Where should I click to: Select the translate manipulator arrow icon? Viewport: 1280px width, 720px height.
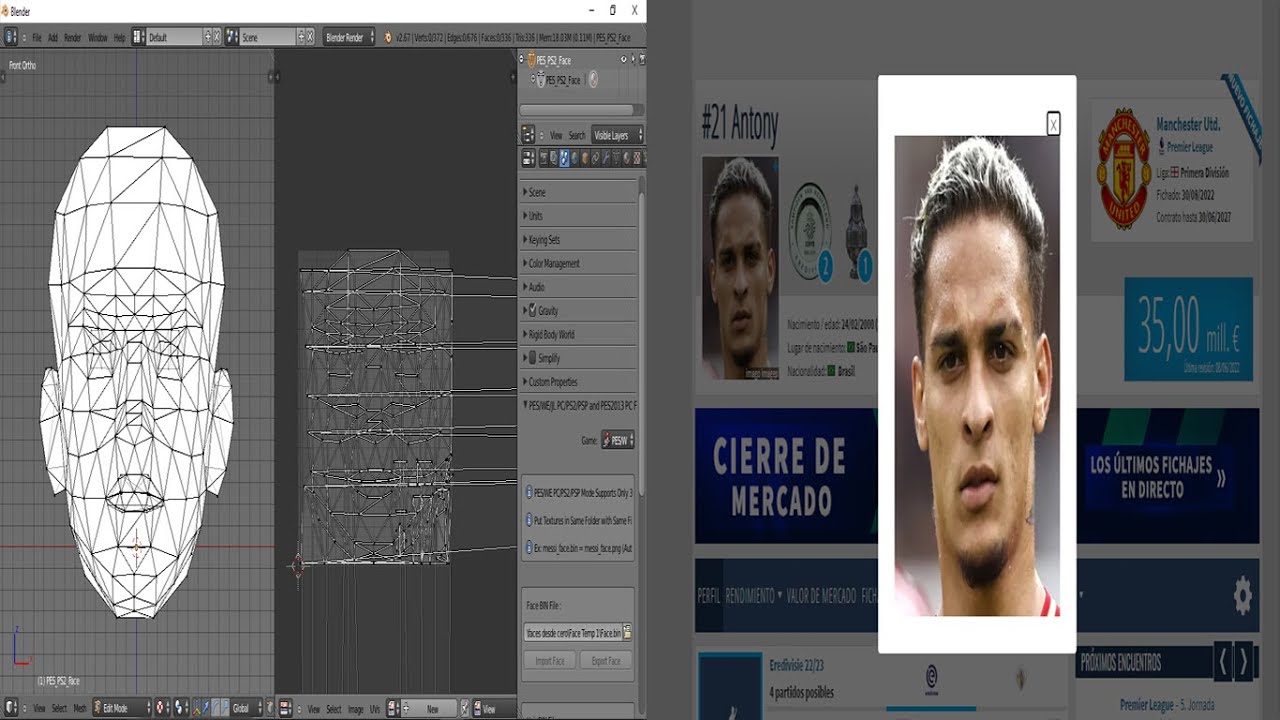point(207,708)
